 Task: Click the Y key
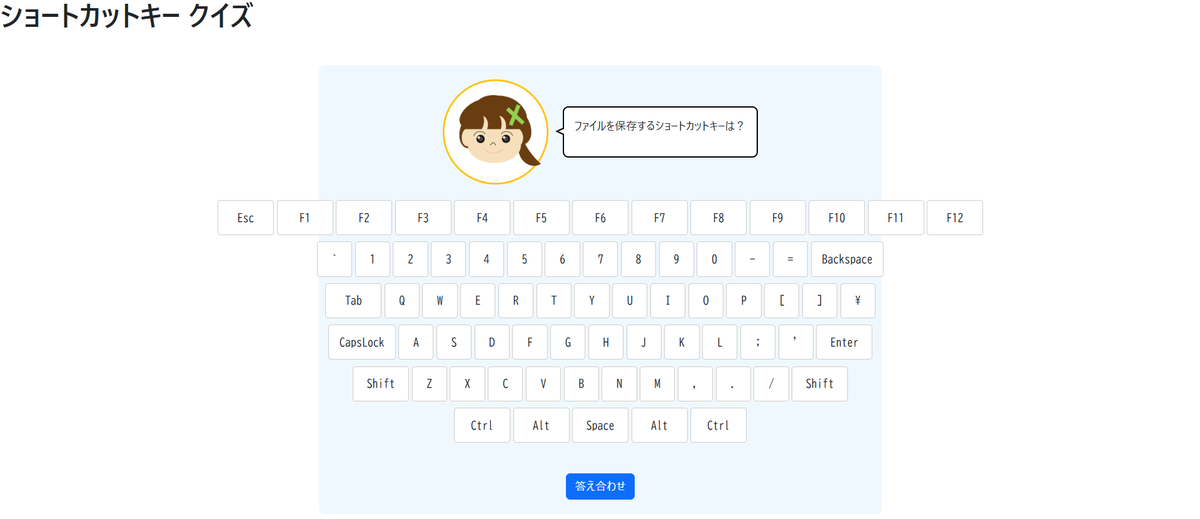click(591, 300)
